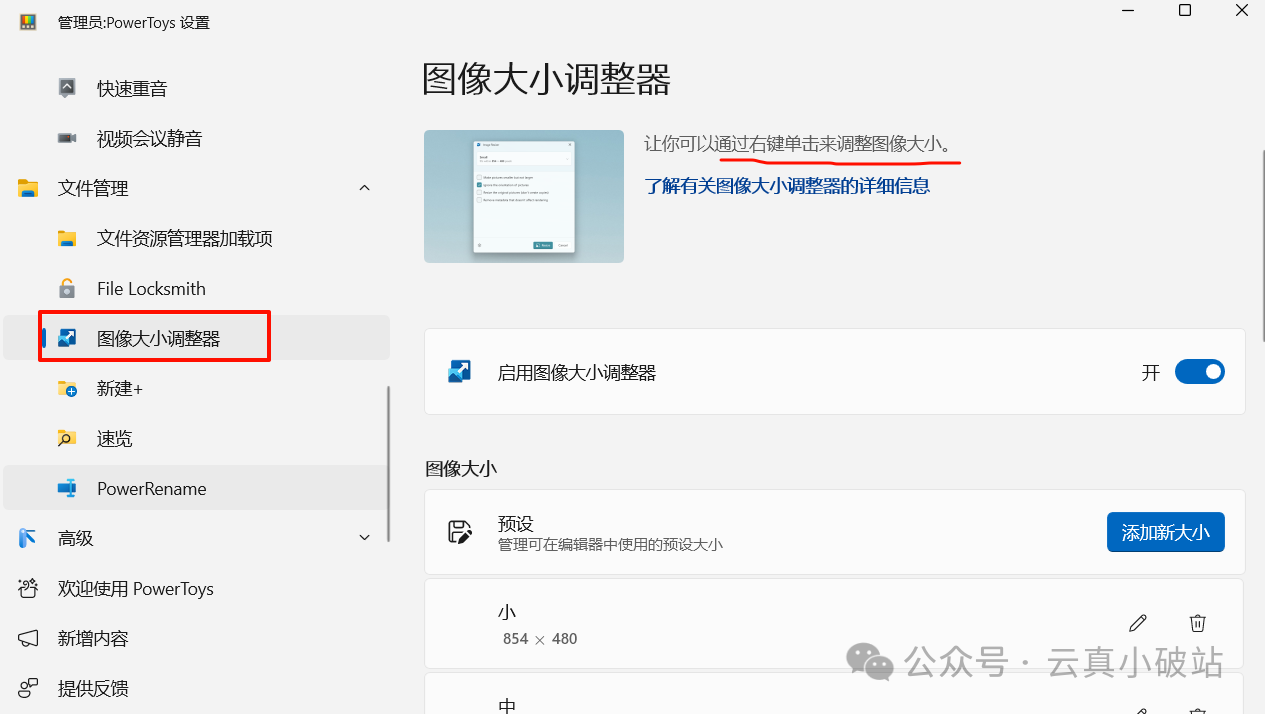Click the PowerRename icon in sidebar
Viewport: 1265px width, 714px height.
[67, 488]
